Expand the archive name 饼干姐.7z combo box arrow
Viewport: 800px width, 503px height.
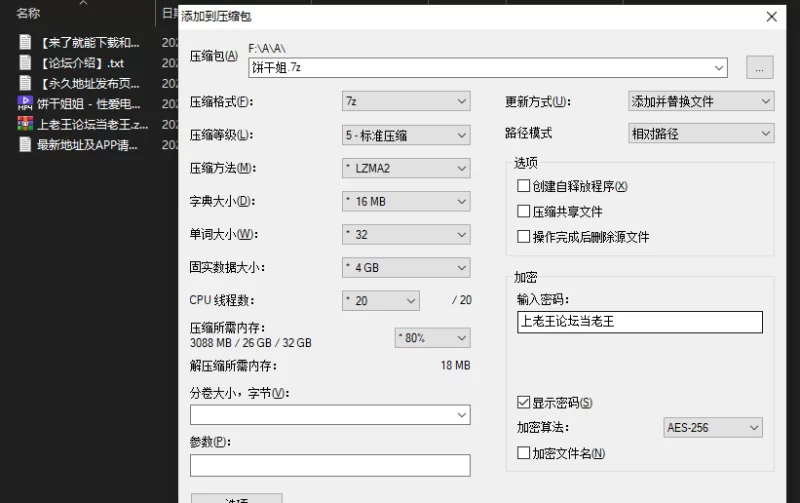click(x=719, y=68)
